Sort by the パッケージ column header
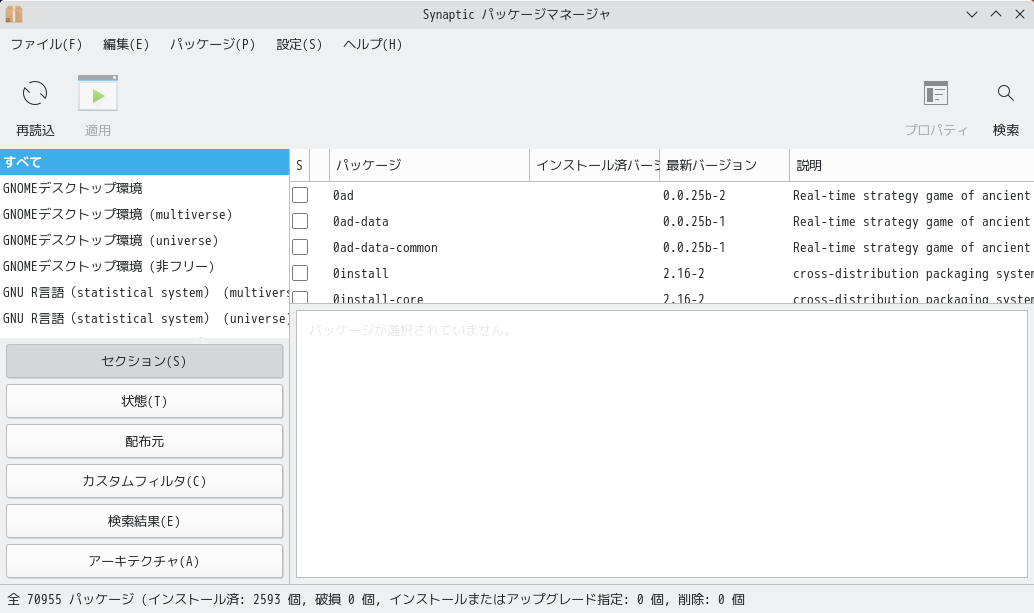 [x=429, y=165]
